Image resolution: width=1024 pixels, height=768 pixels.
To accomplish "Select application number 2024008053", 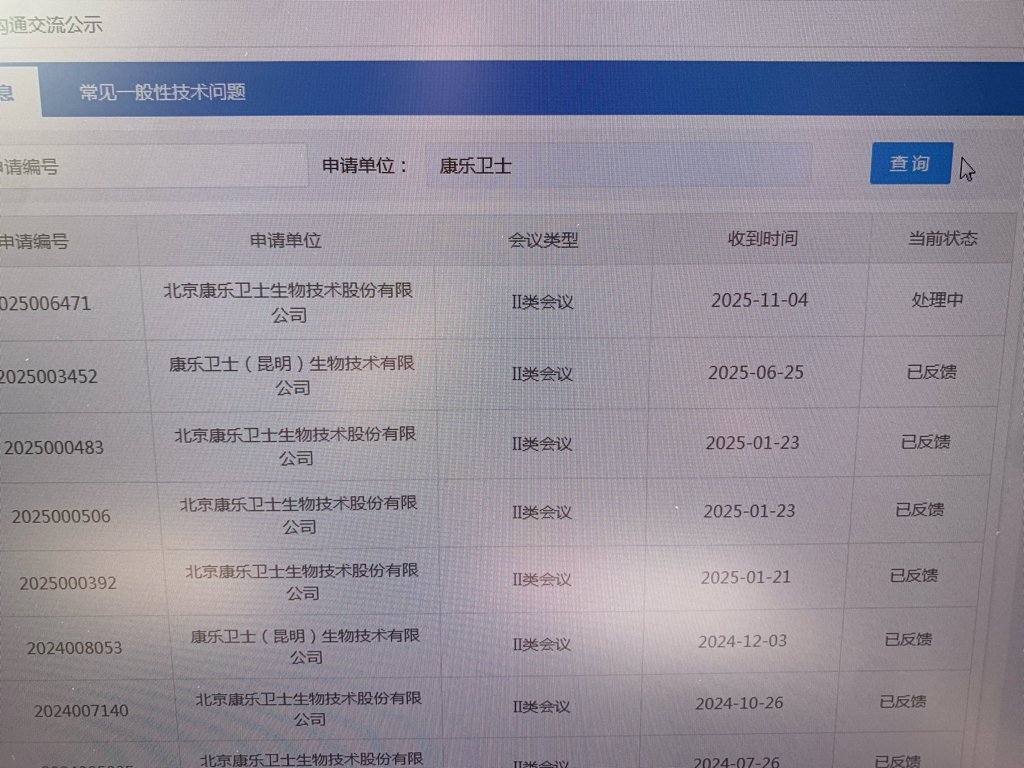I will tap(74, 647).
